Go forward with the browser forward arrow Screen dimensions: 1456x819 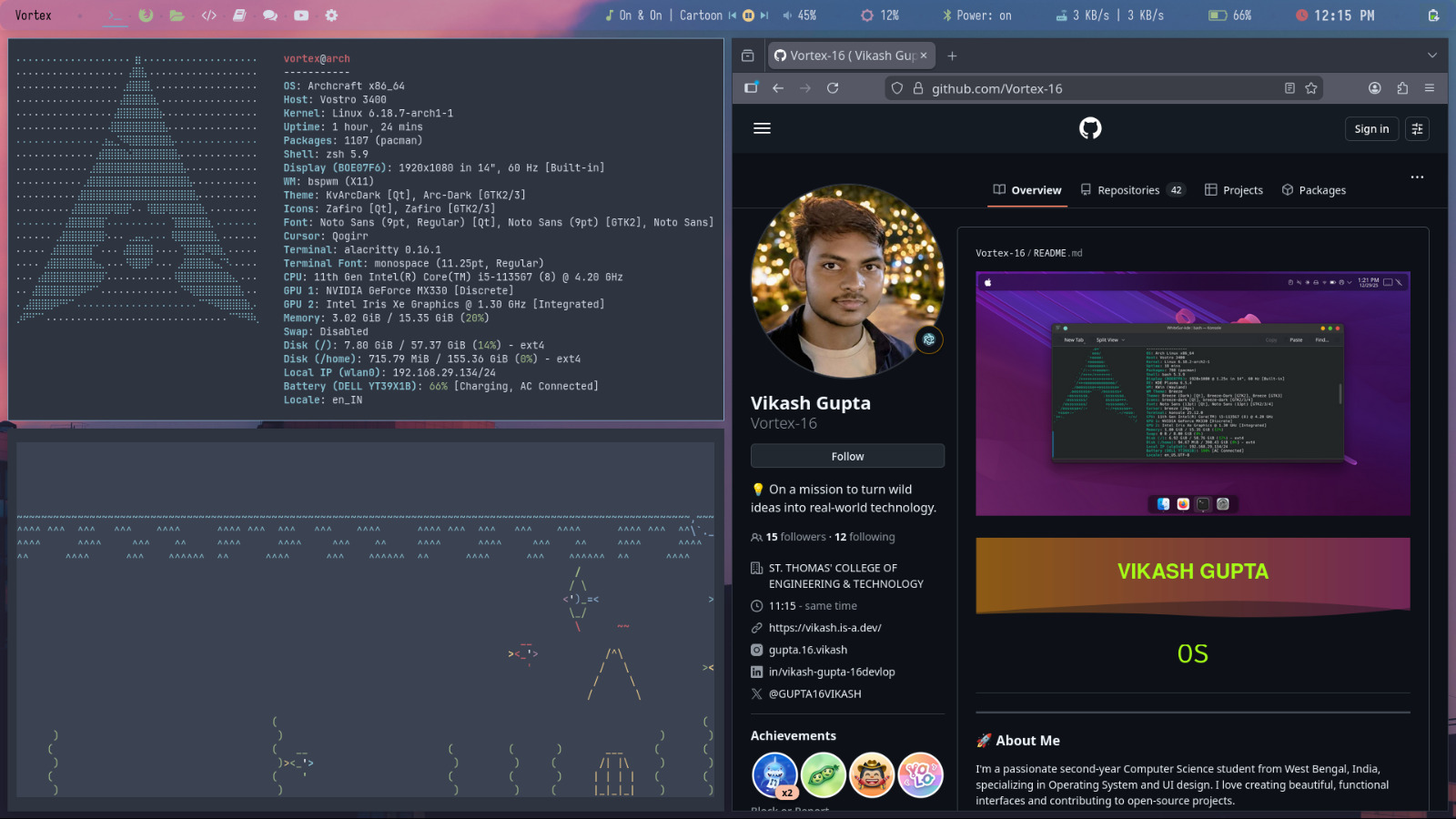tap(805, 88)
